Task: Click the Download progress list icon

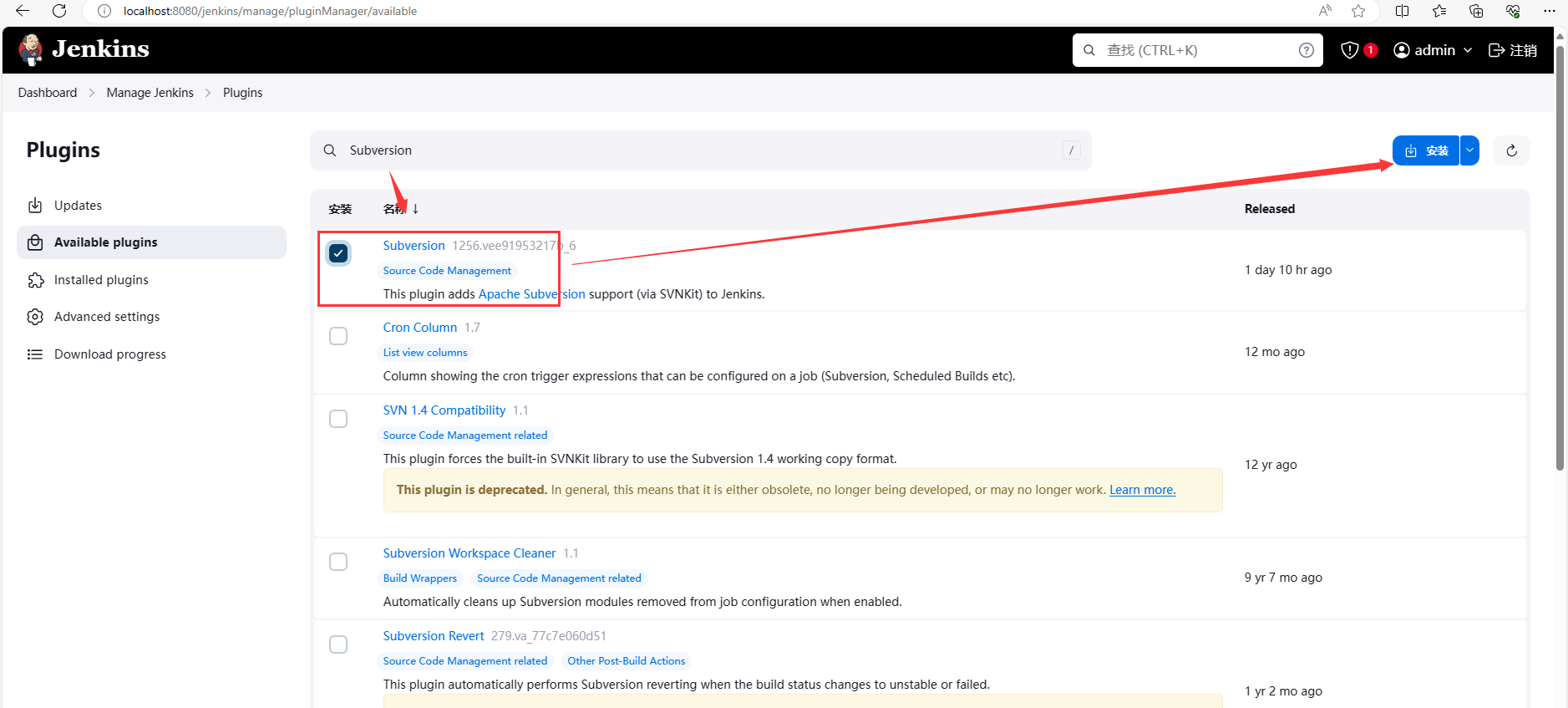Action: [x=35, y=354]
